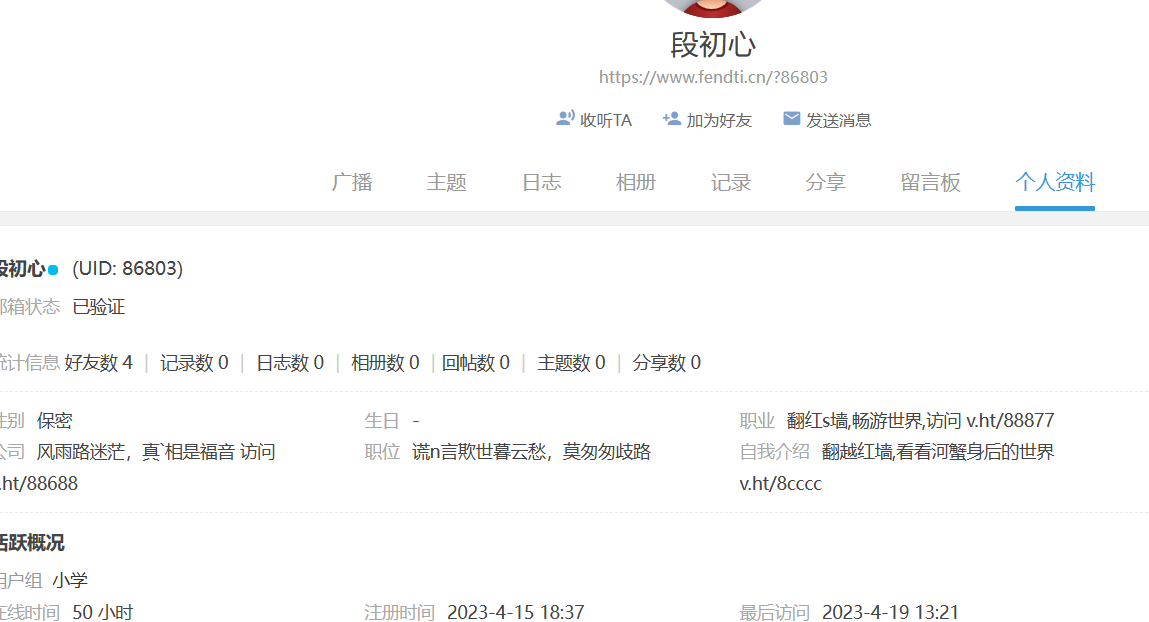Open the 分享数 0 stat link
Image resolution: width=1149 pixels, height=622 pixels.
pos(666,363)
